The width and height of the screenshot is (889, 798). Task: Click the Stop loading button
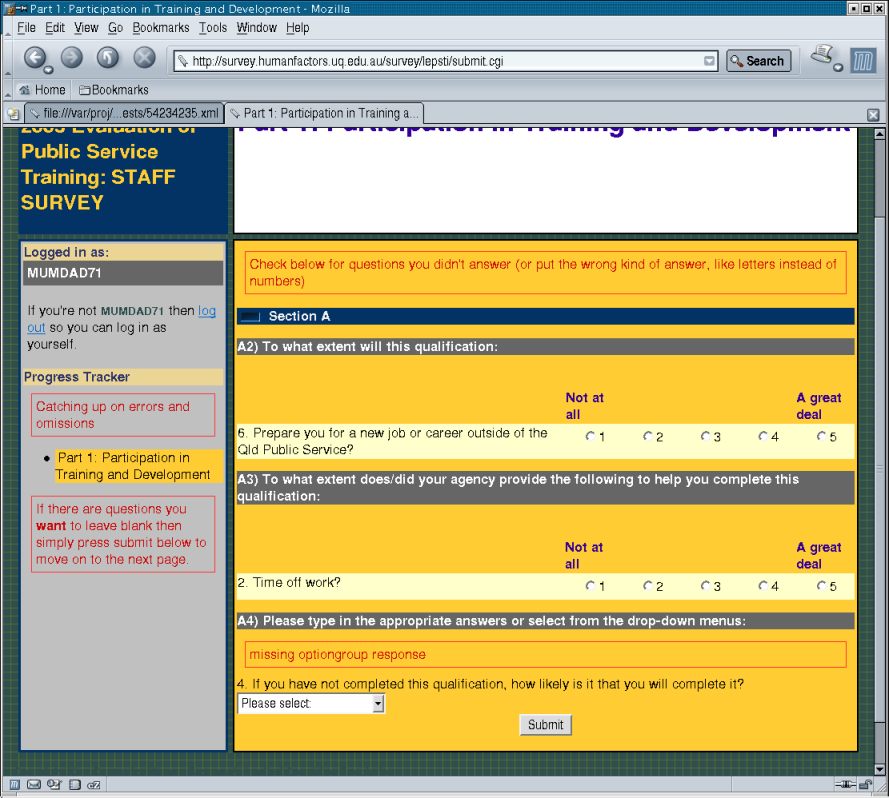pyautogui.click(x=144, y=58)
